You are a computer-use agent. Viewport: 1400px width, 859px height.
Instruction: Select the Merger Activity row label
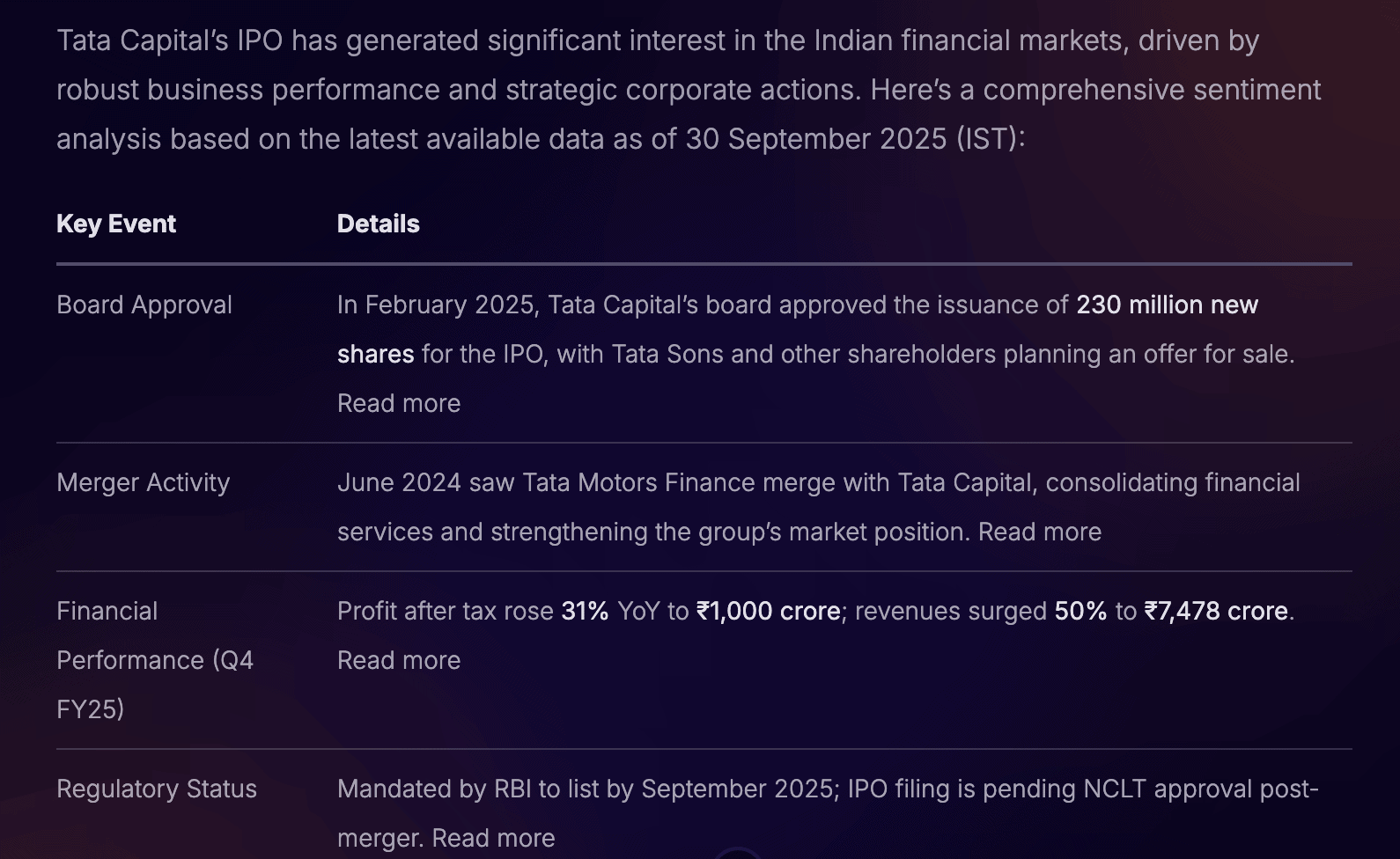coord(143,482)
